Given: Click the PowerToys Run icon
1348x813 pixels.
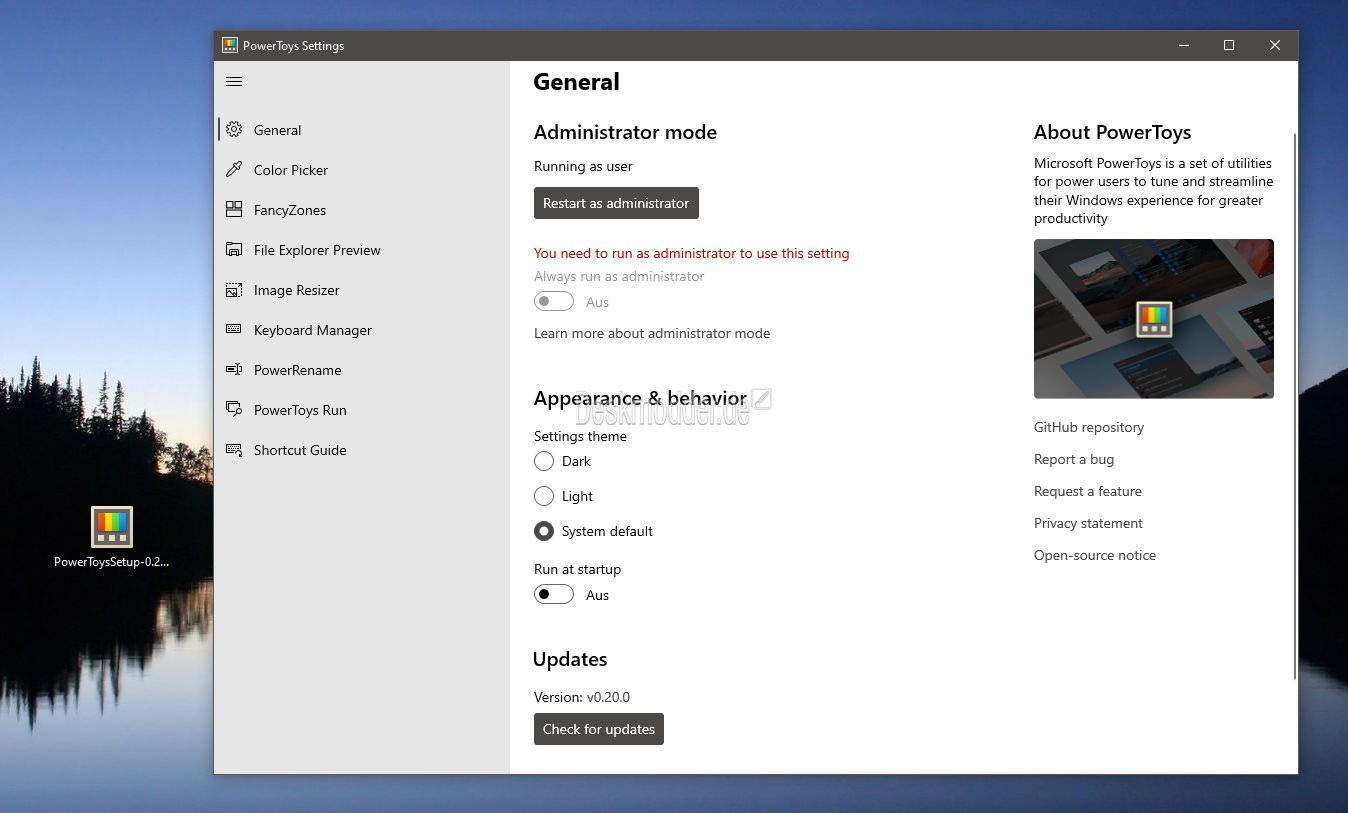Looking at the screenshot, I should click(x=234, y=409).
